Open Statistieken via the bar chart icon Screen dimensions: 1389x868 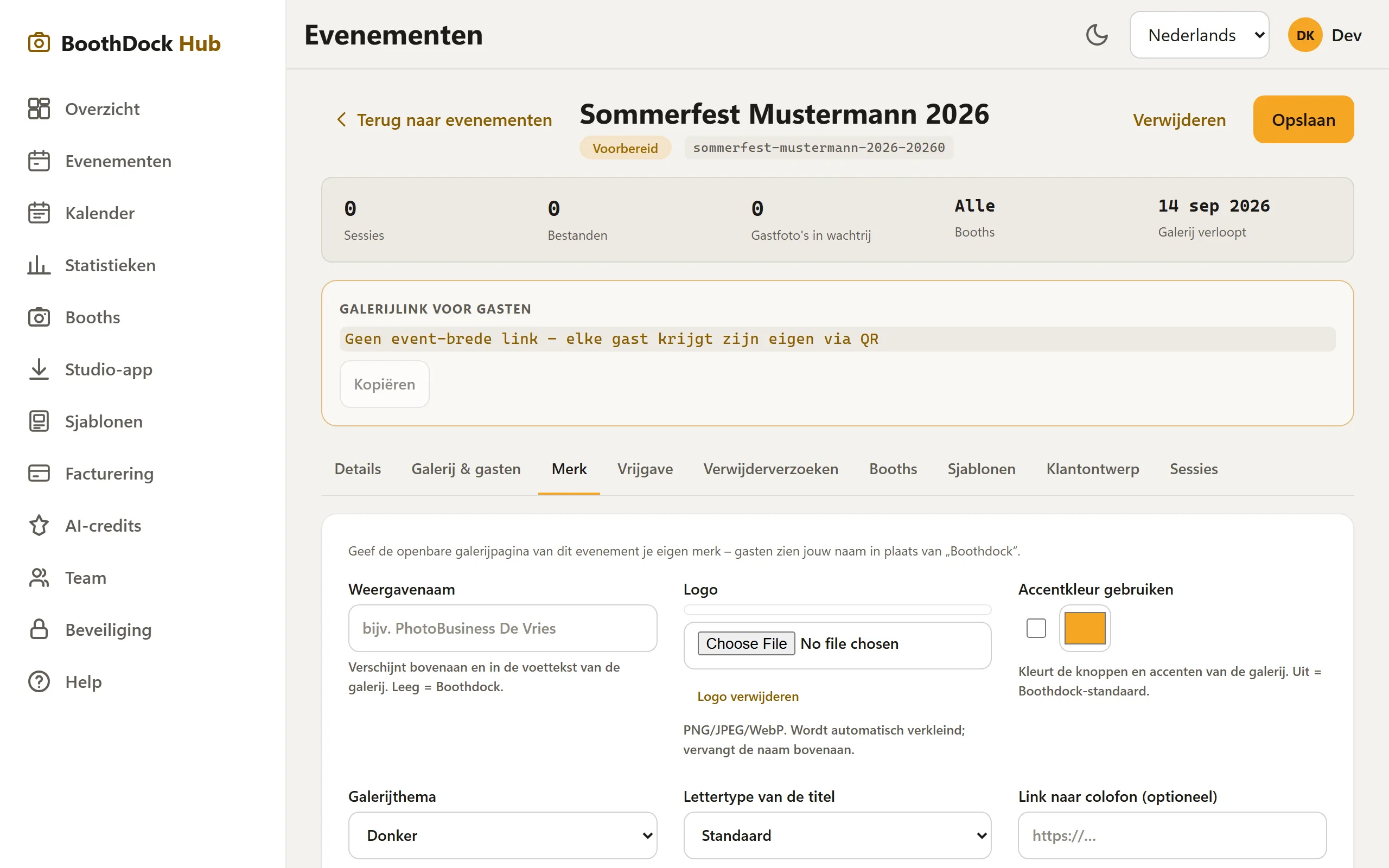tap(39, 265)
